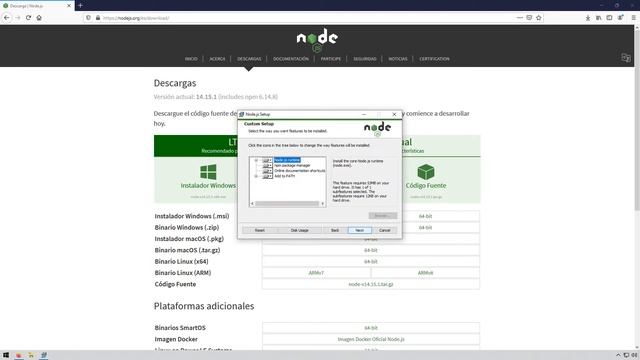640x360 pixels.
Task: Select npm package manager tree item
Action: coord(292,166)
